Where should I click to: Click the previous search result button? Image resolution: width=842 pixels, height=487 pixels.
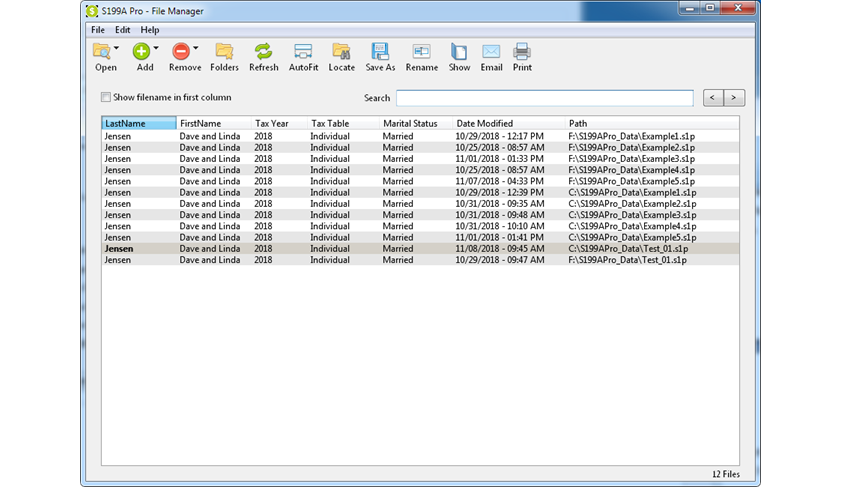713,98
